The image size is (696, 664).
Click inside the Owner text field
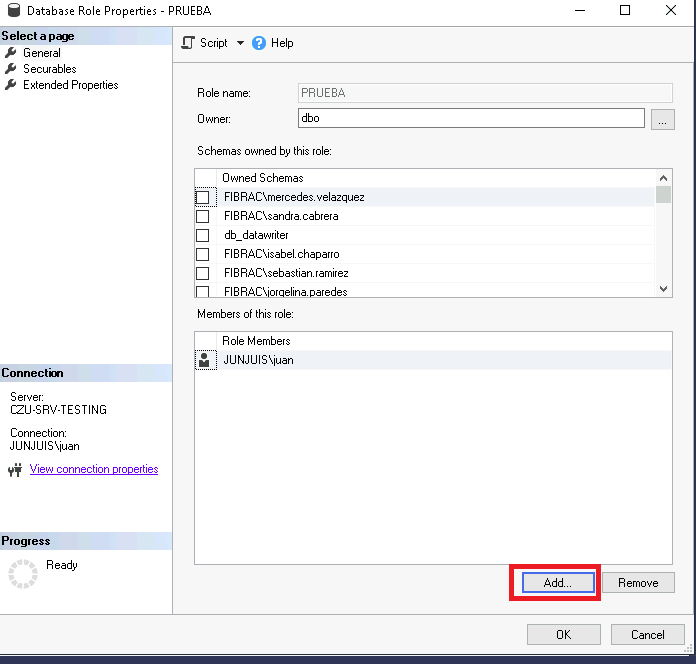(x=470, y=118)
